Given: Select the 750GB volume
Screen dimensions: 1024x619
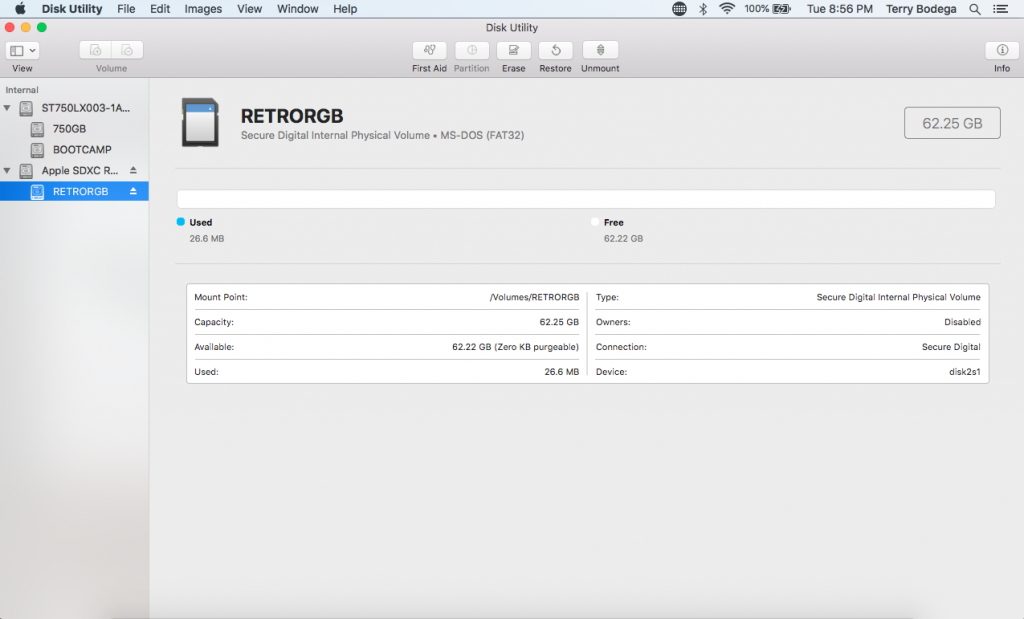Looking at the screenshot, I should [69, 129].
